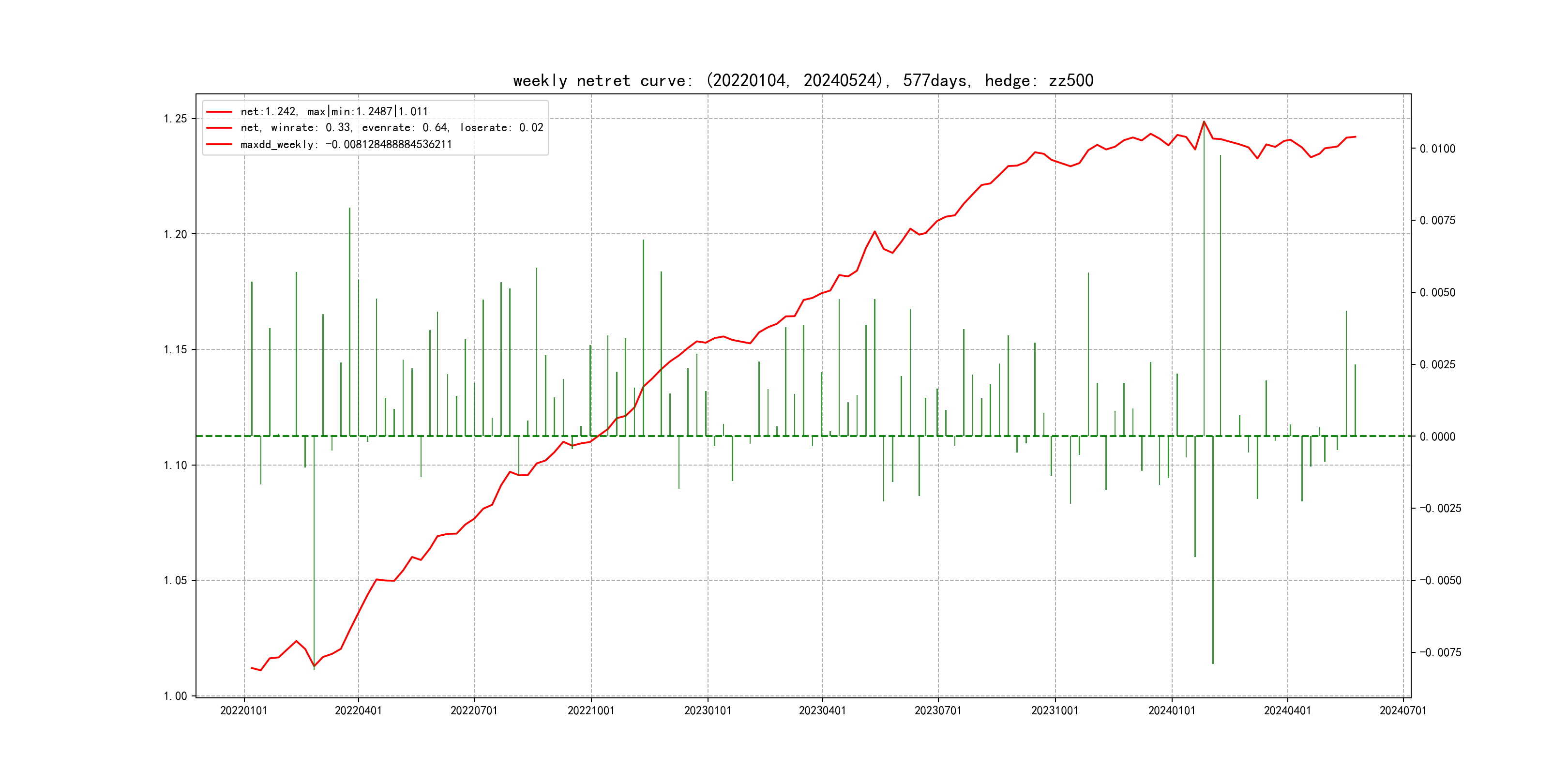
Task: Click the 20220701 x-axis date label
Action: [x=474, y=710]
